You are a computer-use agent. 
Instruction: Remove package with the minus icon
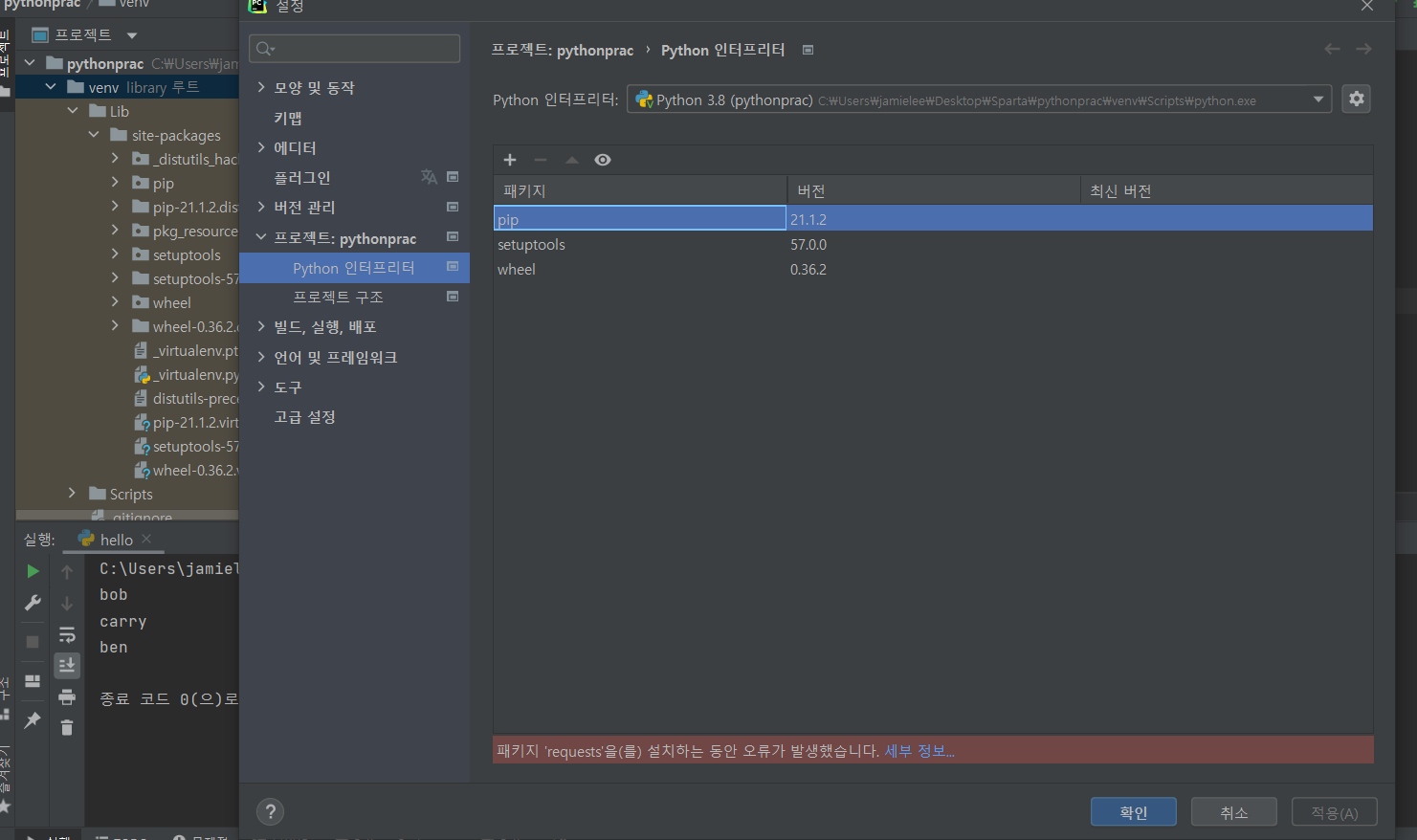541,160
